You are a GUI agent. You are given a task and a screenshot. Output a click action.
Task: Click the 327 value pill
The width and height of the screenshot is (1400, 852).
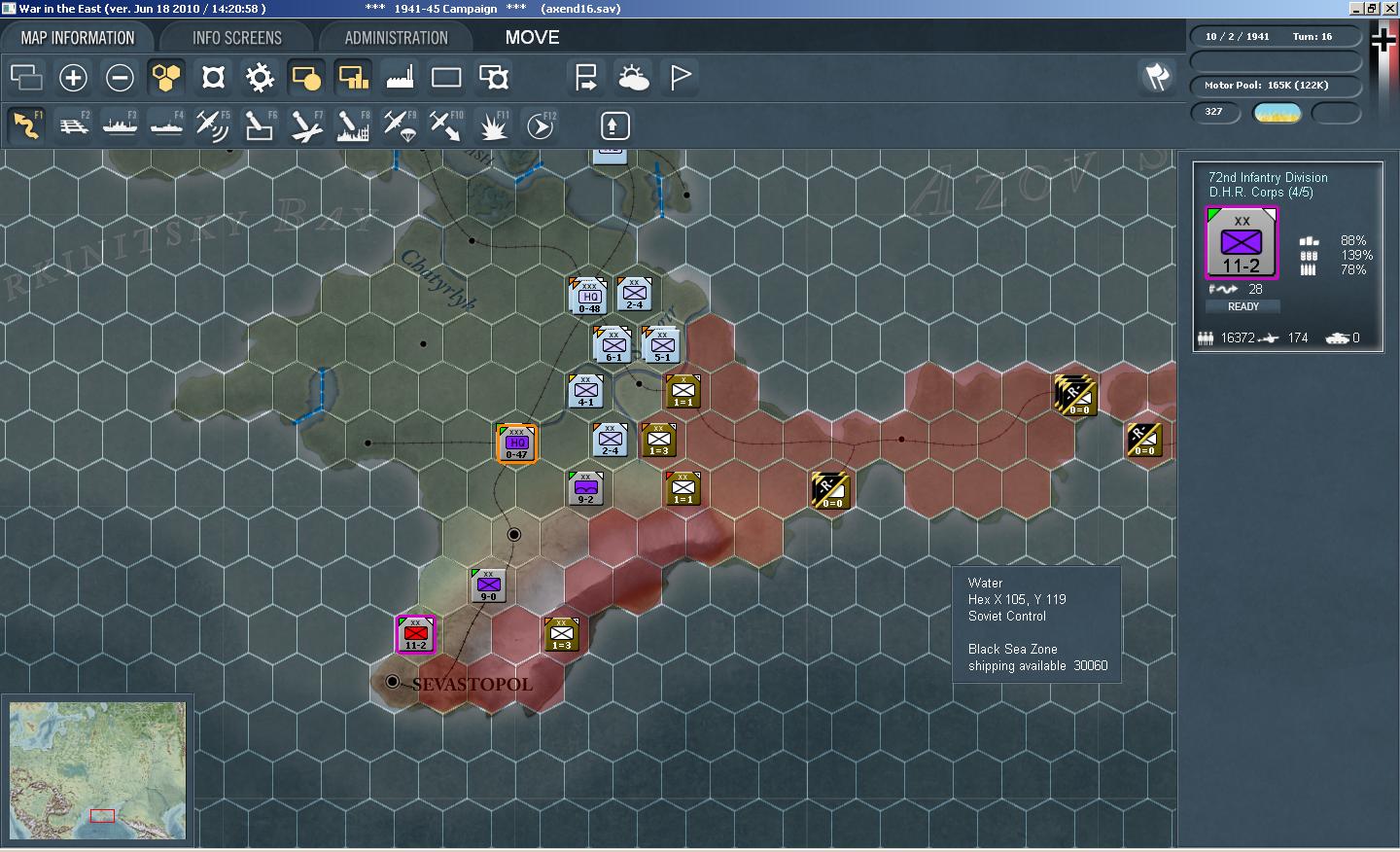pos(1215,112)
